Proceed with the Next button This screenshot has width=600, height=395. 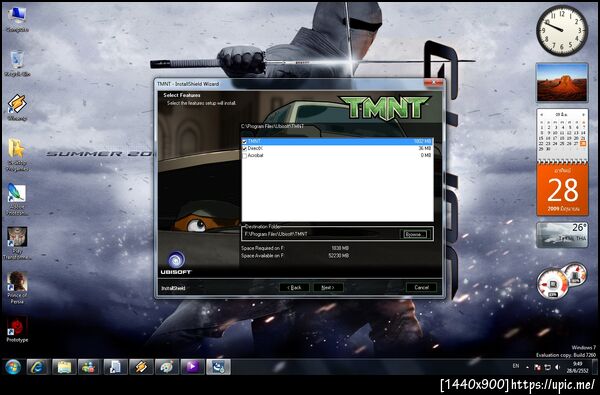click(x=328, y=287)
